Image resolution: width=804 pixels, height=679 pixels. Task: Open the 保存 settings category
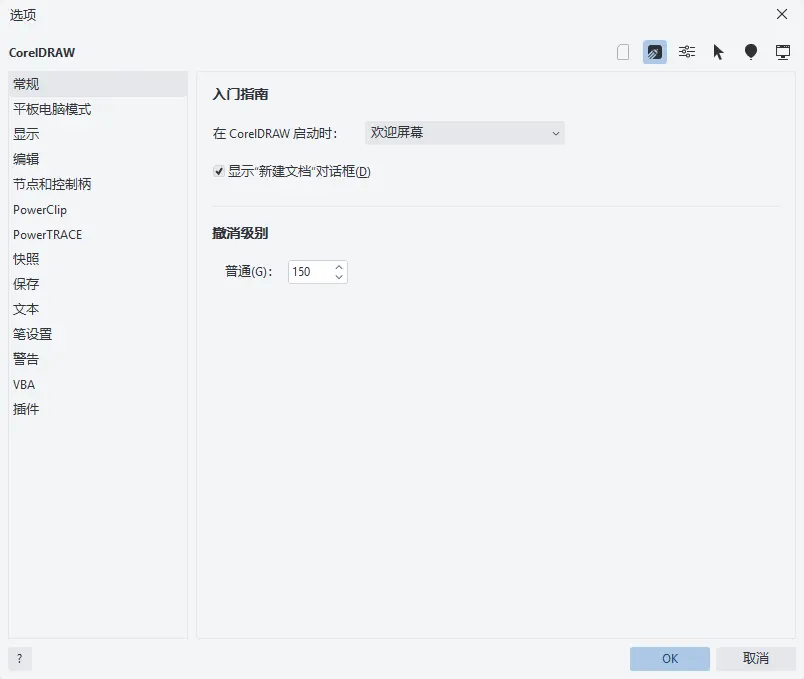[98, 284]
